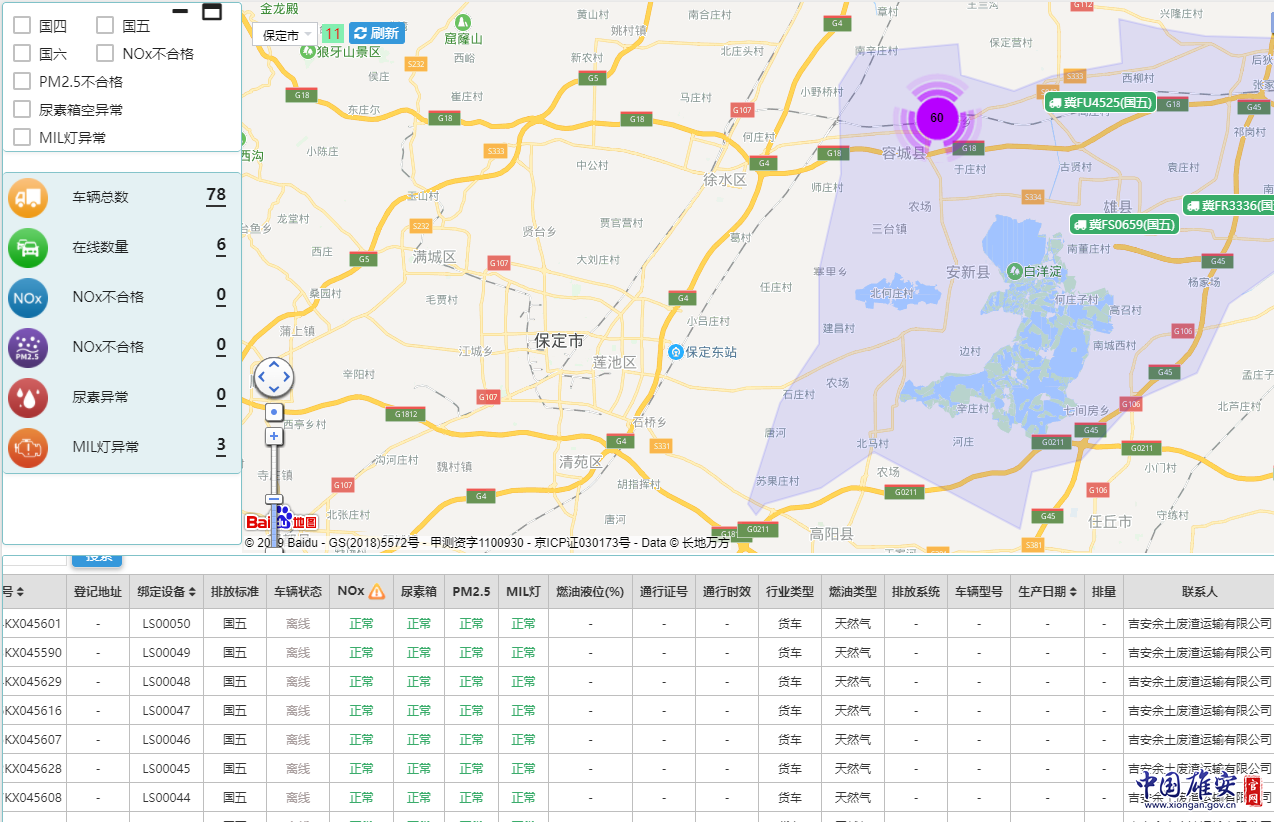Click the purple PM2.5 status icon
1274x822 pixels.
coord(28,347)
